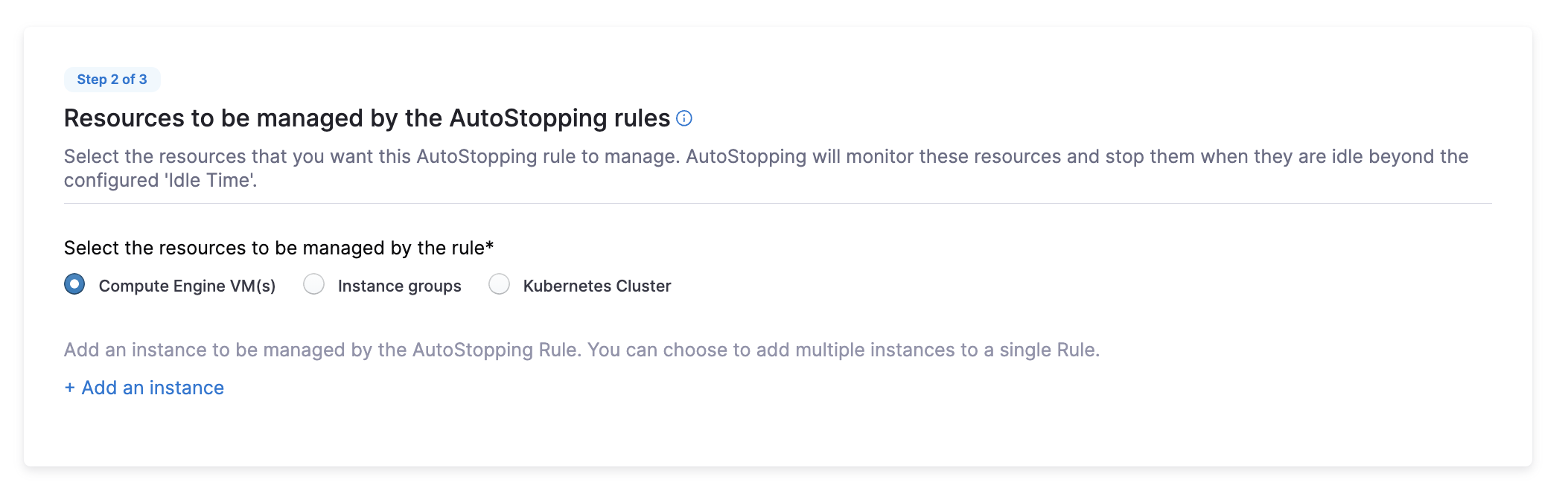Click the Compute Engine VM(s) label text

pos(187,286)
